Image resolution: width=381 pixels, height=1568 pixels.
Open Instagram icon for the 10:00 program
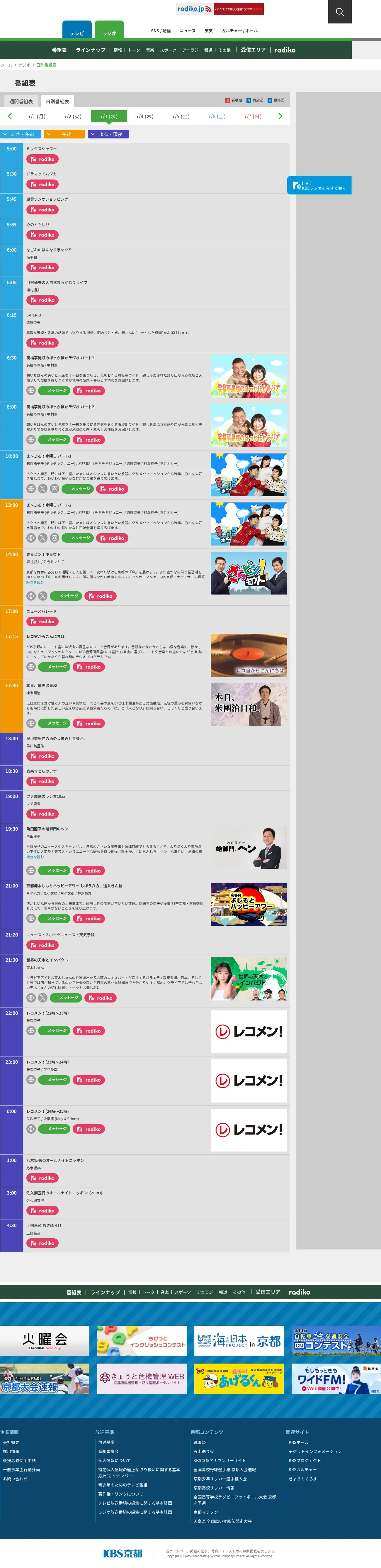pyautogui.click(x=54, y=489)
